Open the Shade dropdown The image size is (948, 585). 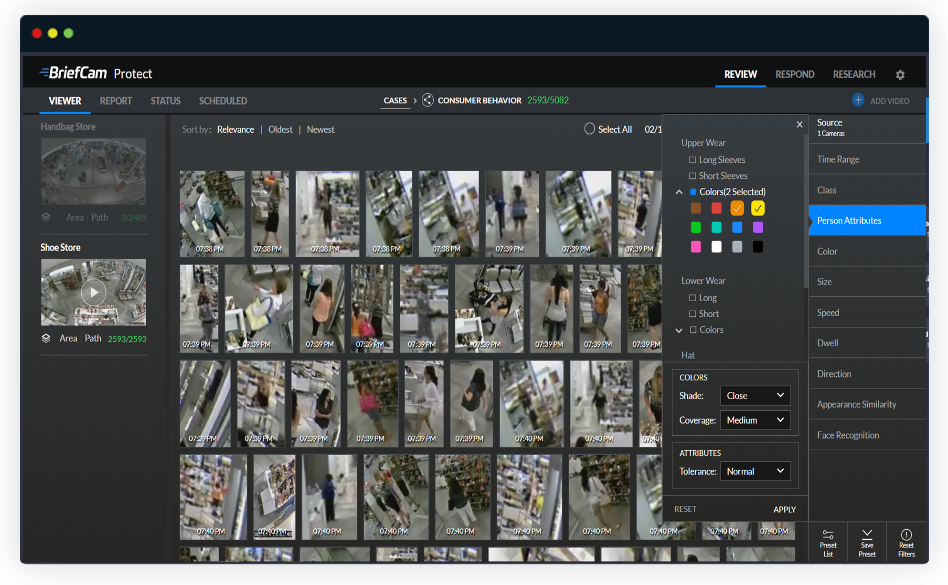(755, 396)
